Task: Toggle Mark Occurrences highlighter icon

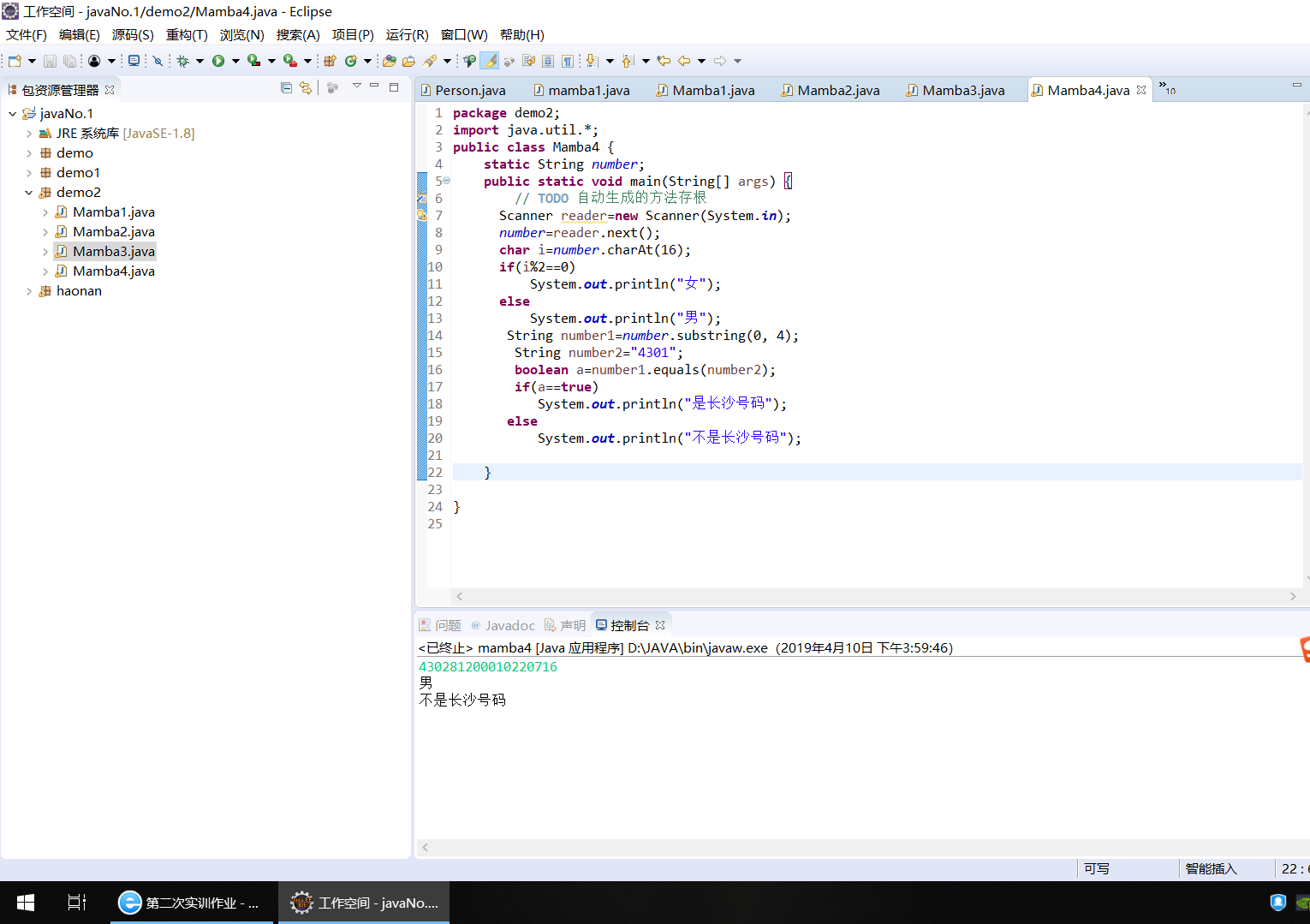Action: pos(490,61)
